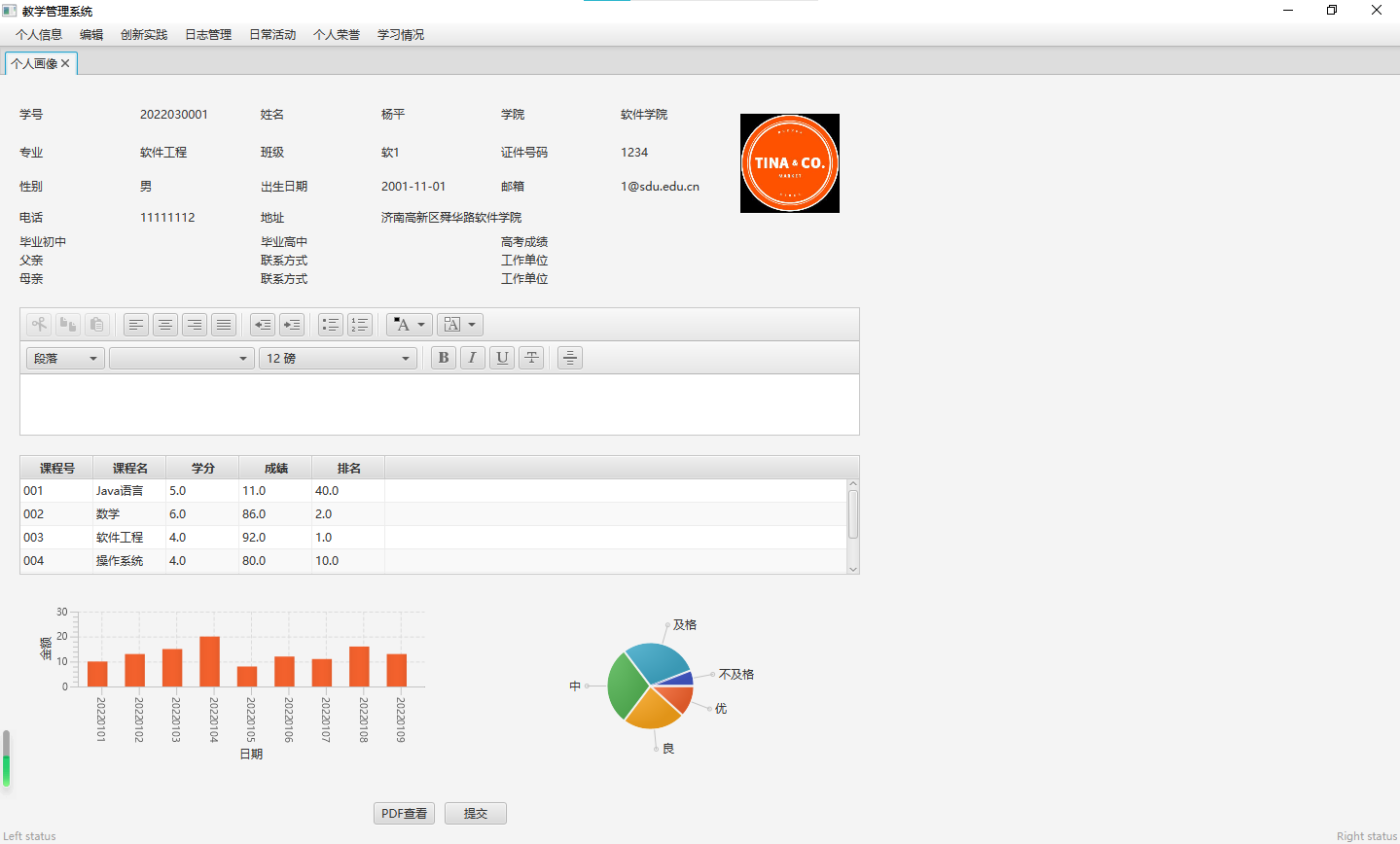Image resolution: width=1400 pixels, height=844 pixels.
Task: Sort table by 课程名 column header
Action: click(x=129, y=468)
